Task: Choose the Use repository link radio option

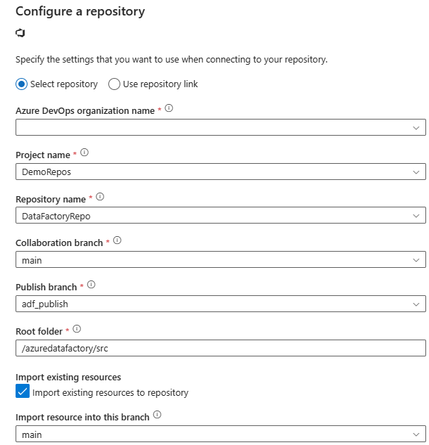Action: click(x=114, y=84)
